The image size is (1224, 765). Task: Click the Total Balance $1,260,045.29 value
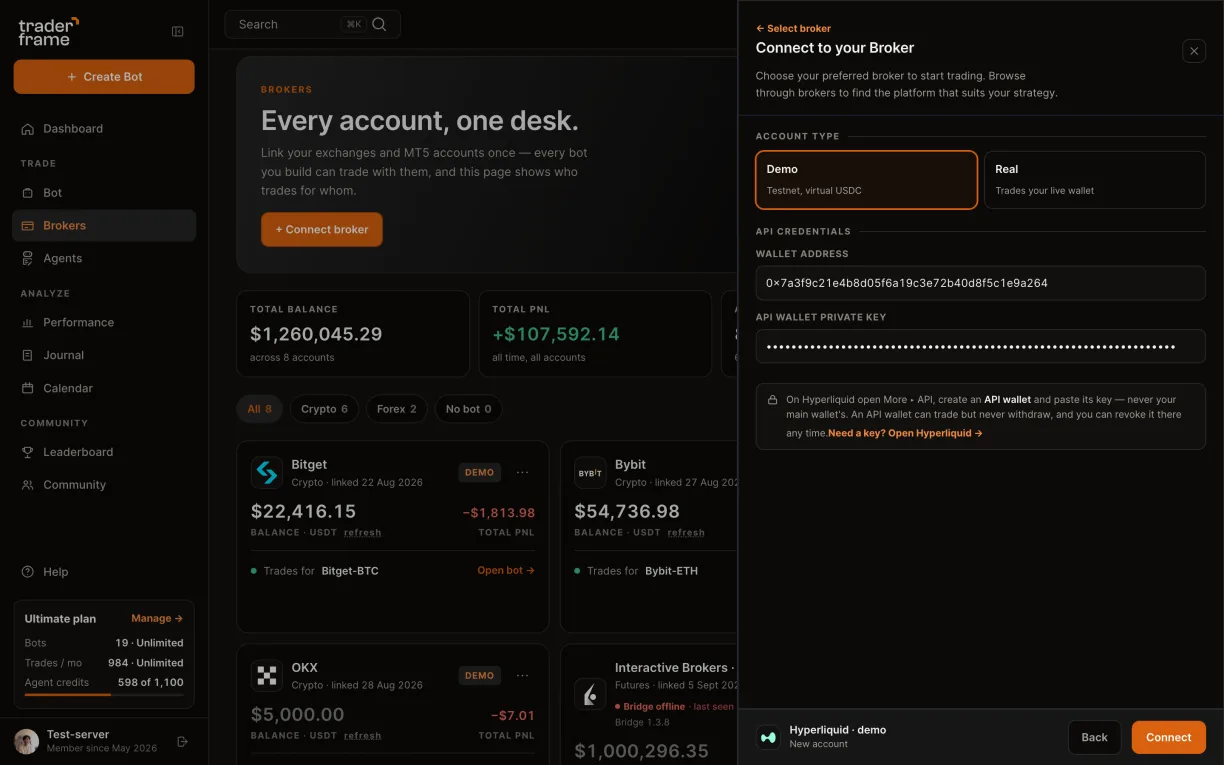[316, 334]
